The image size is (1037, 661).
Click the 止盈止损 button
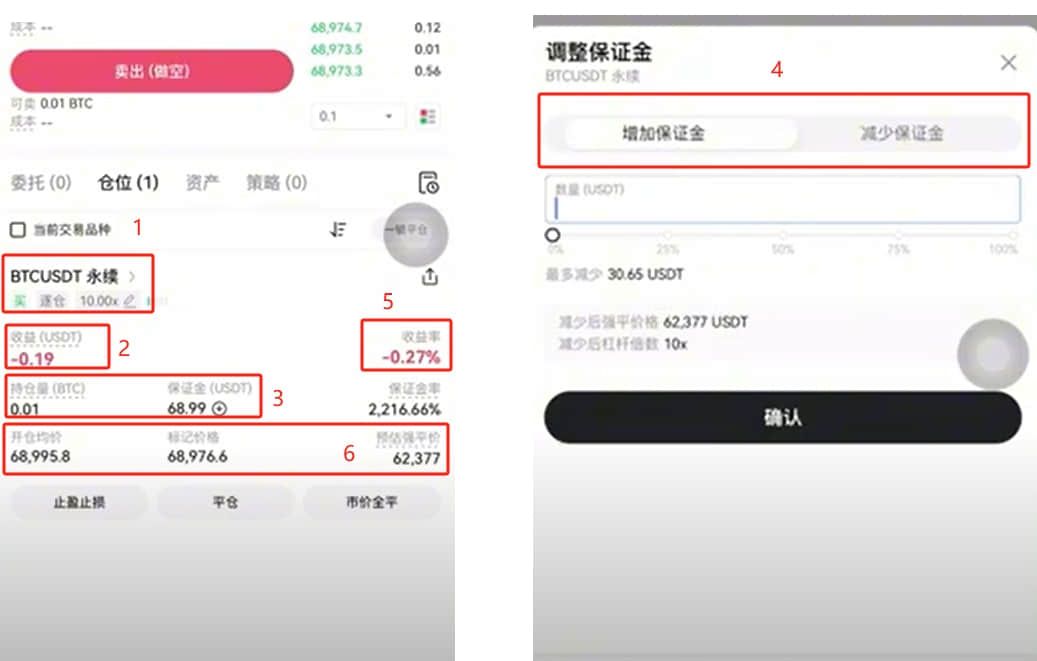79,502
